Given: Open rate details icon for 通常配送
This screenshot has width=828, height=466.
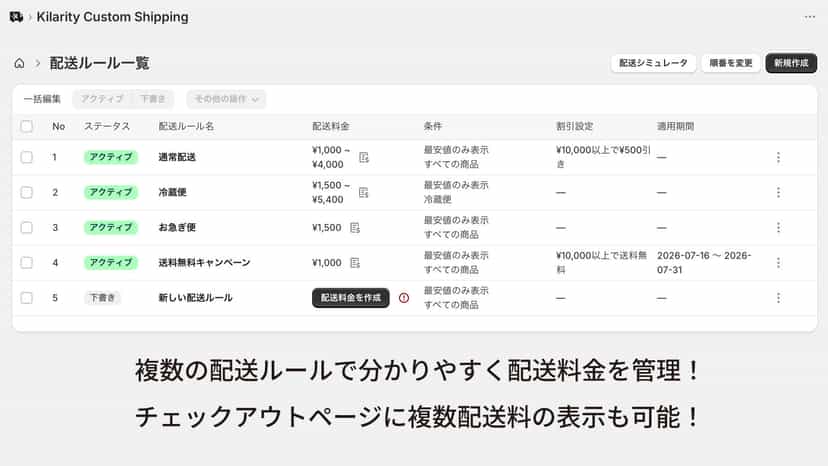Looking at the screenshot, I should coord(364,157).
